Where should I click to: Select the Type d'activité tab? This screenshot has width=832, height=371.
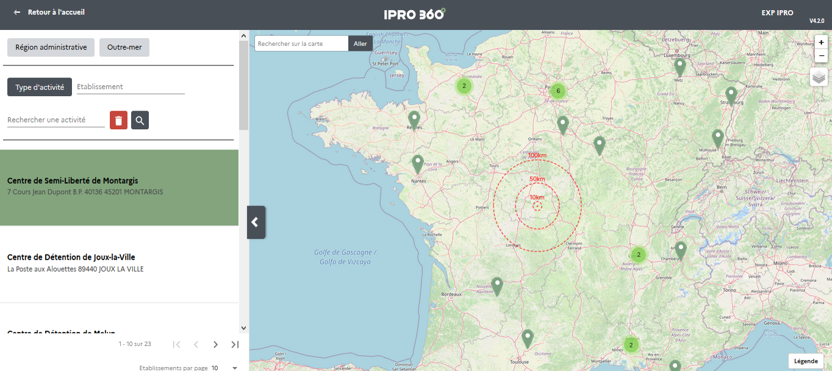40,87
